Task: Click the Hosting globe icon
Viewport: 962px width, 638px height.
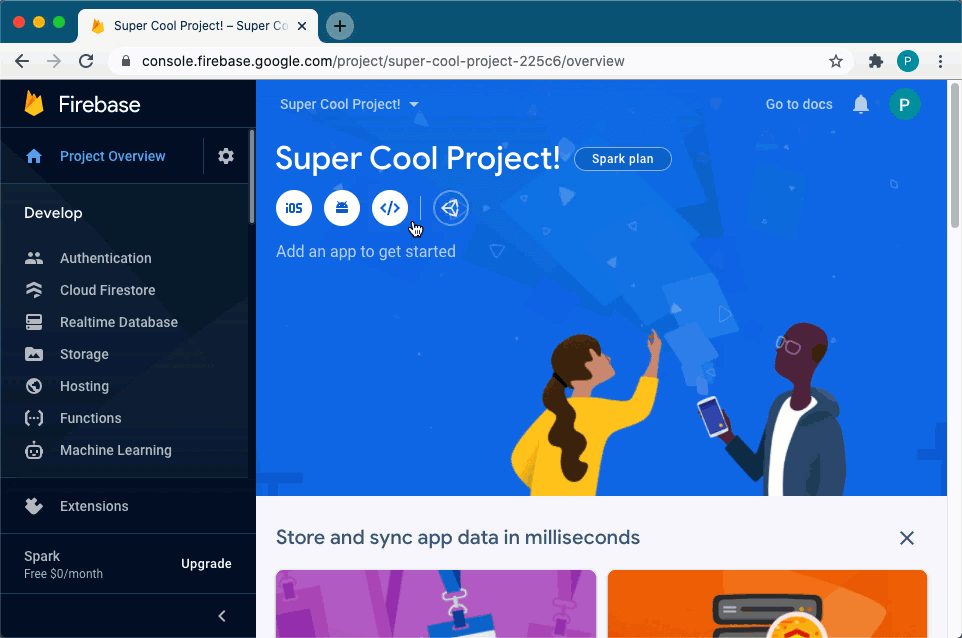Action: pyautogui.click(x=34, y=386)
